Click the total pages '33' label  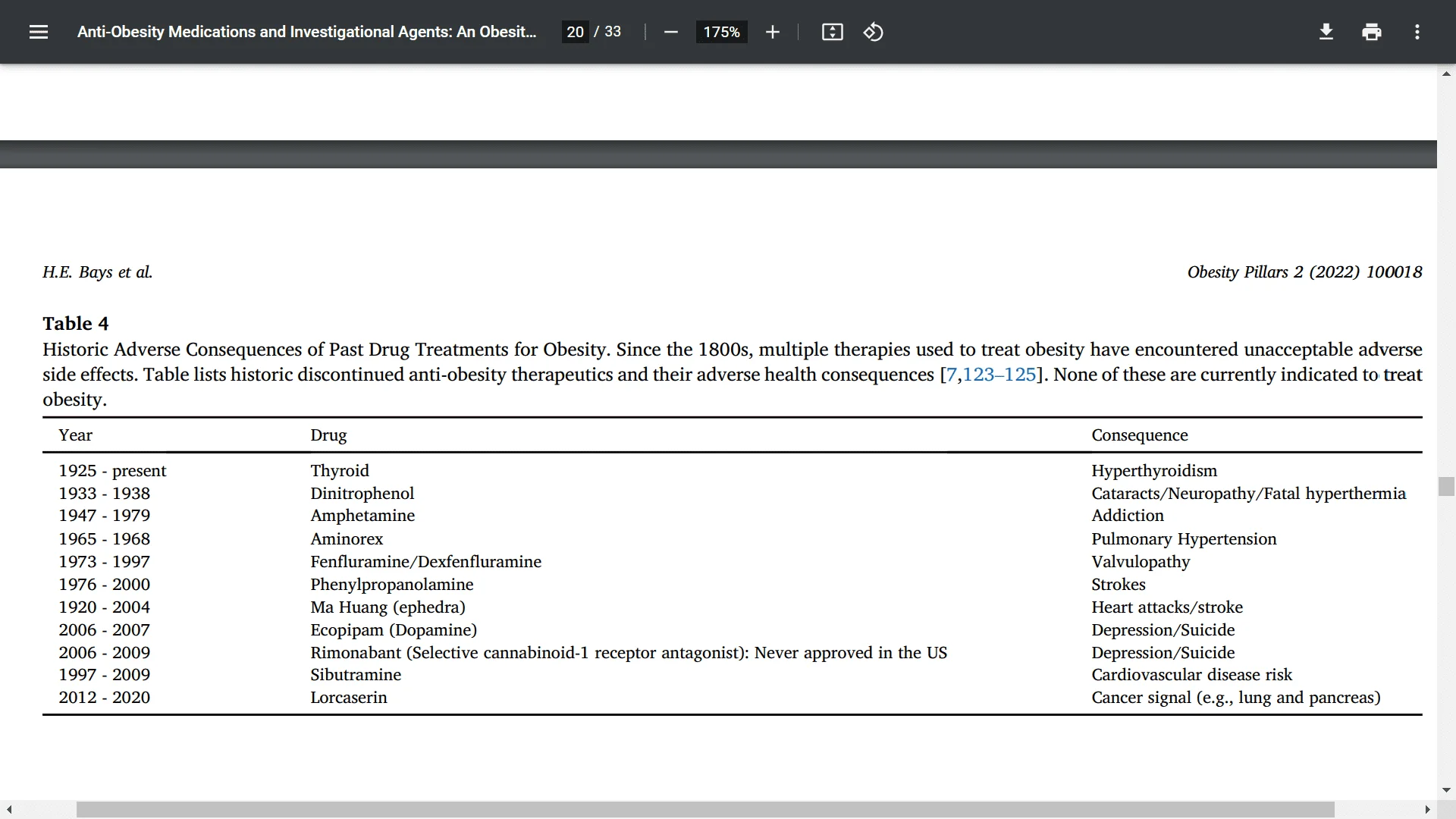613,32
